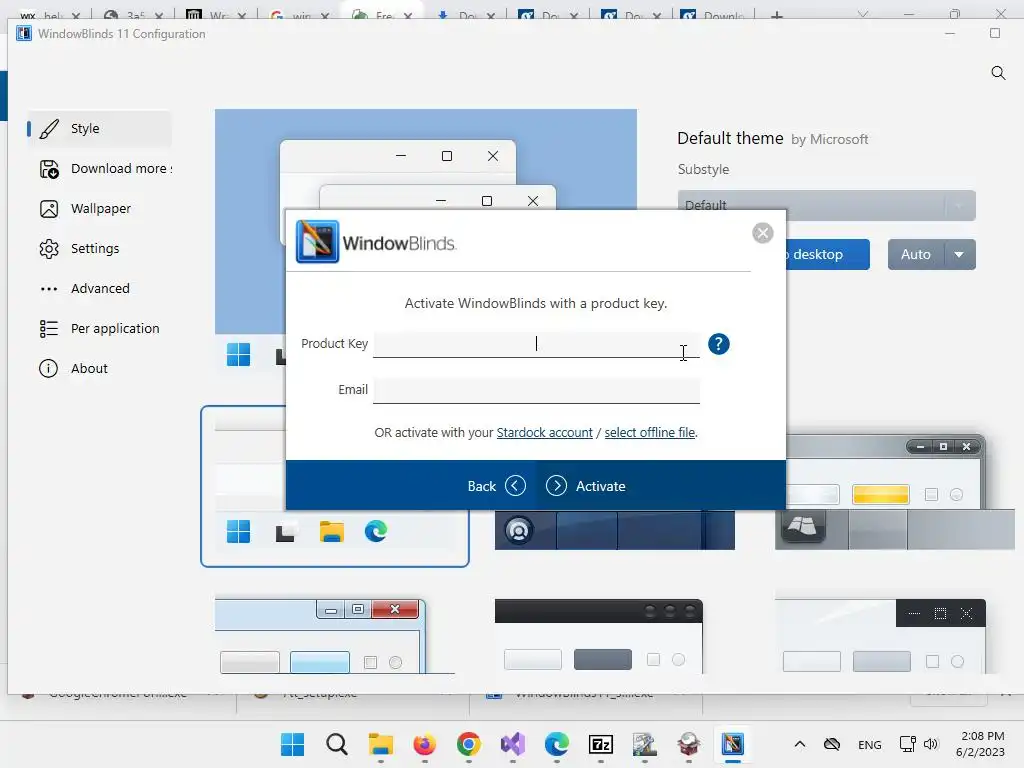Click the ENG language indicator

click(869, 744)
